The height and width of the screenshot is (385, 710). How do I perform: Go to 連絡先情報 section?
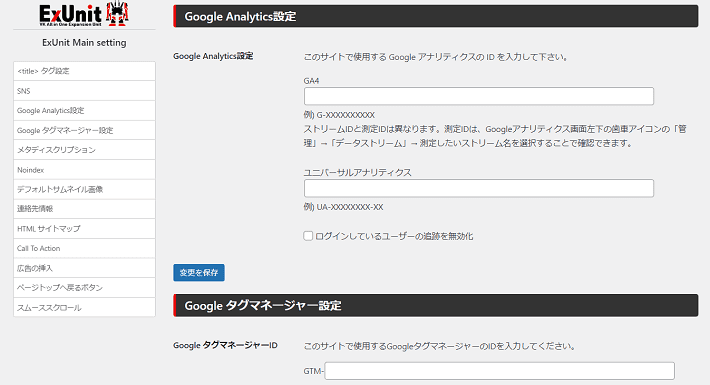(84, 209)
